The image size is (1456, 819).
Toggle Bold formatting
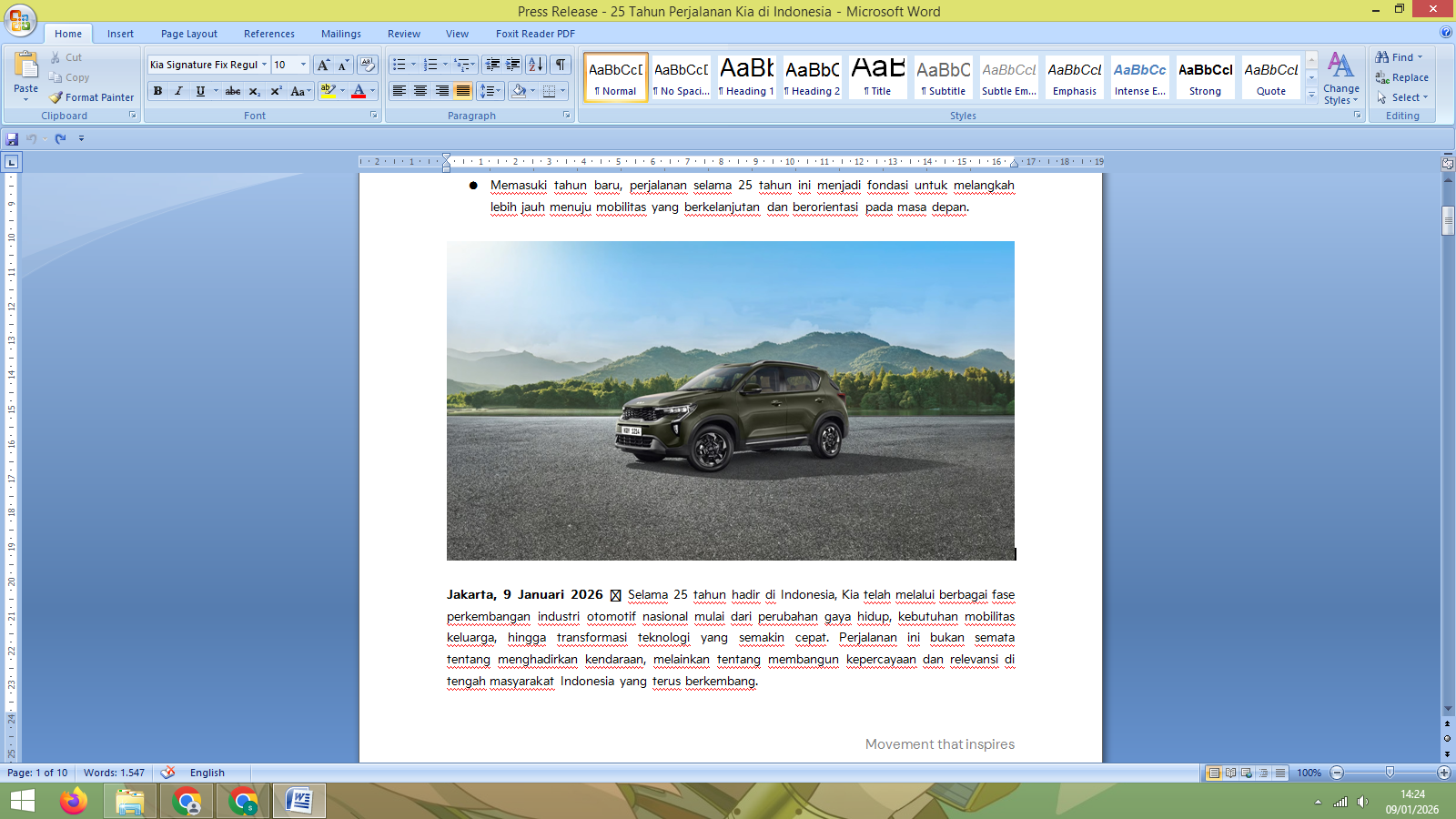tap(157, 91)
